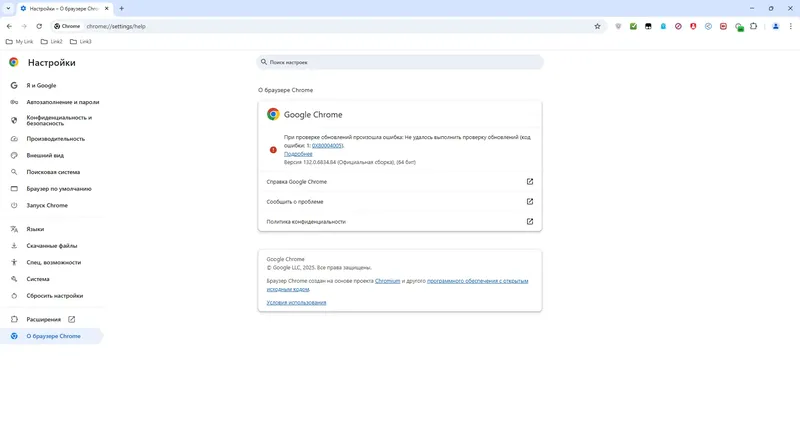The image size is (800, 433).
Task: Click the browser back arrow
Action: pos(9,26)
